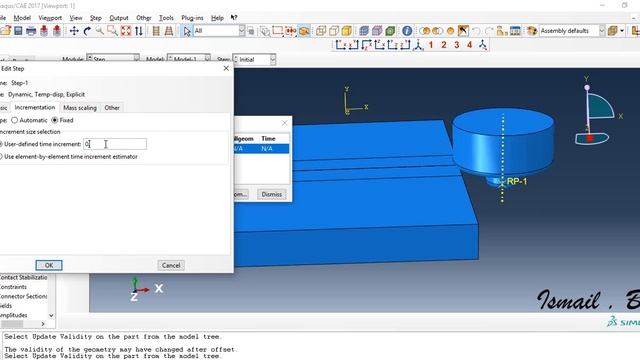640x360 pixels.
Task: Click Cancel in the Edit Step dialog
Action: pos(171,265)
